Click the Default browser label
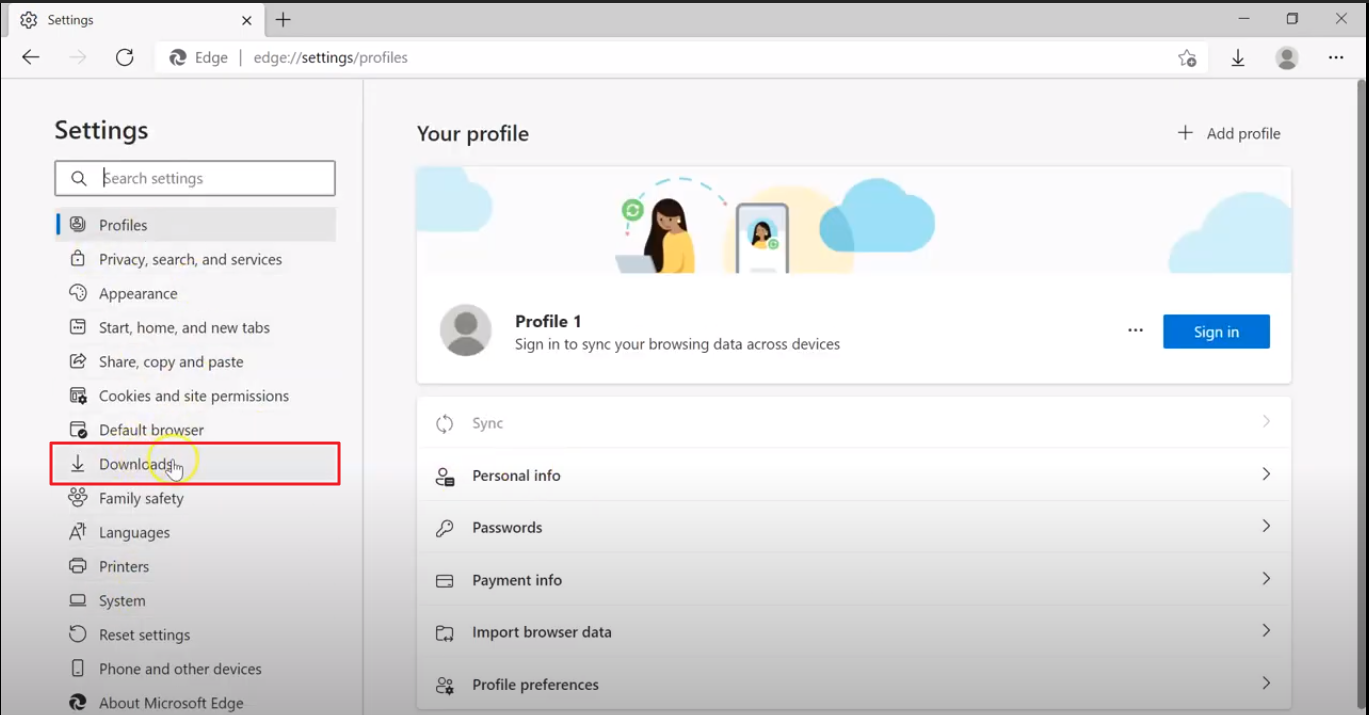The height and width of the screenshot is (715, 1369). 151,430
